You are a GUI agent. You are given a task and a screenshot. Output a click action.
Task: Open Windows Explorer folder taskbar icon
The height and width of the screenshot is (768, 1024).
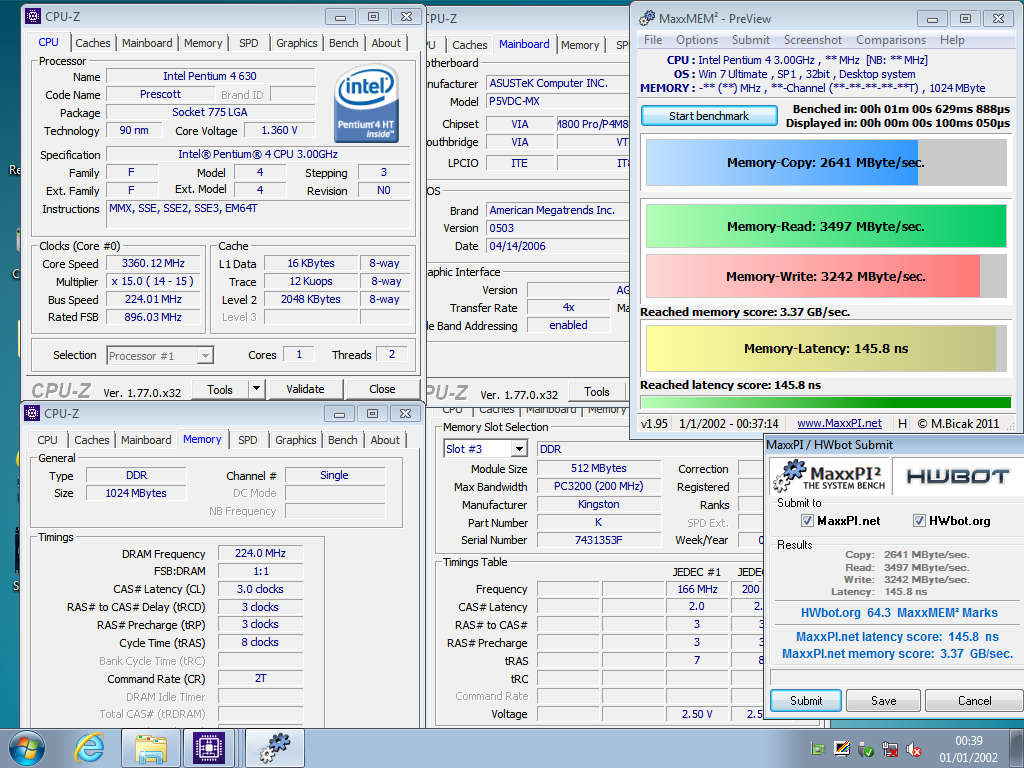click(151, 748)
